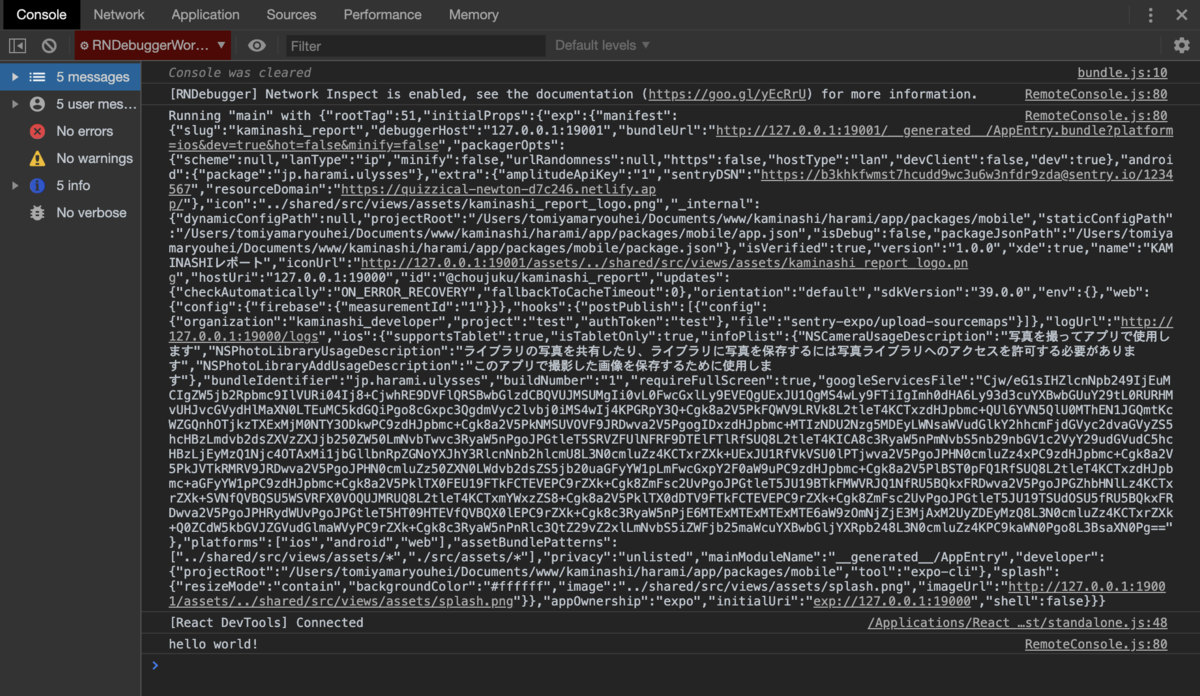1200x696 pixels.
Task: Open RemoteConsole.js:80 link beside Running main log
Action: pos(1096,116)
